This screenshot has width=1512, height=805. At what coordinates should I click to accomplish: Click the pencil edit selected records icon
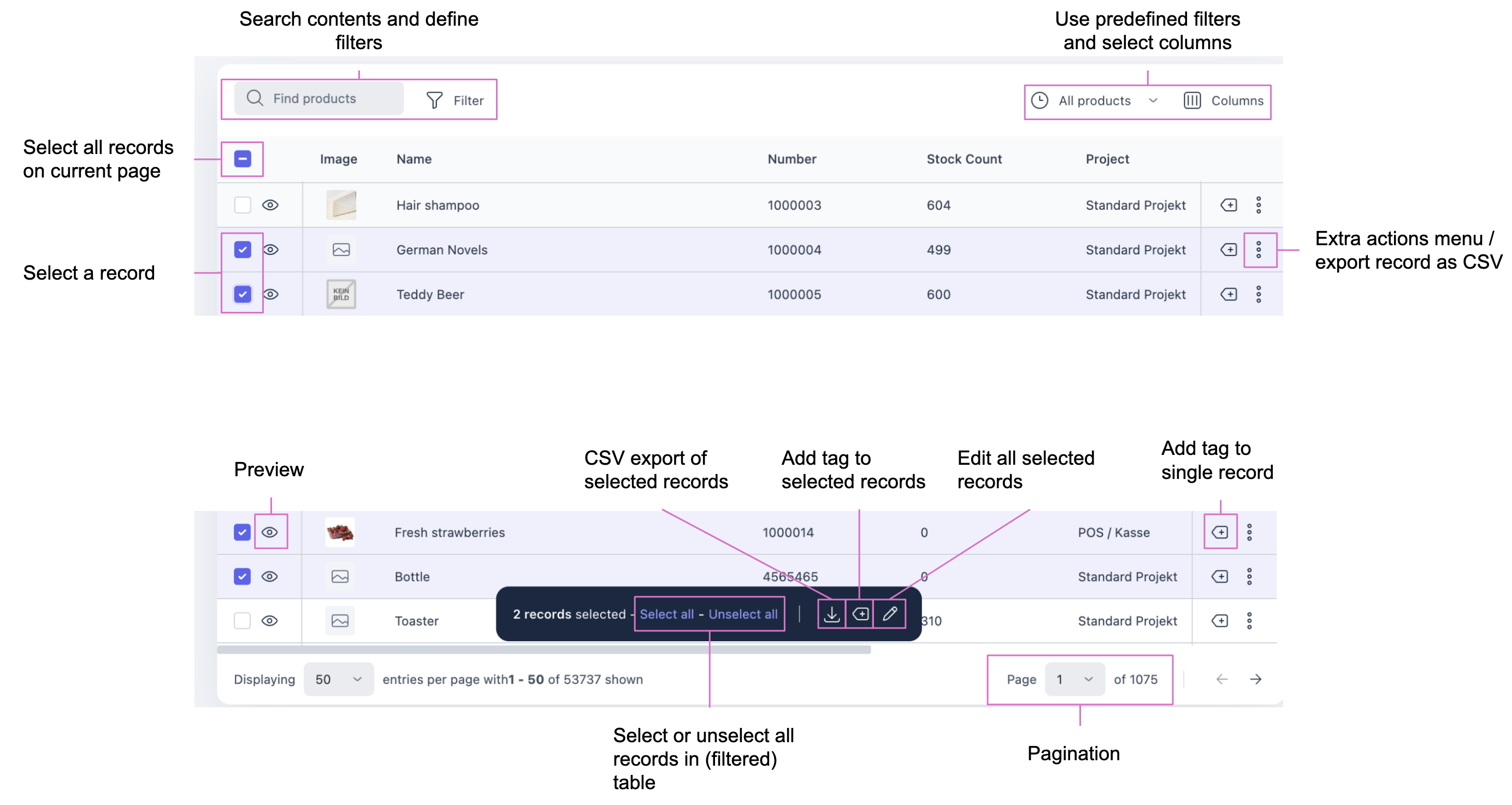pyautogui.click(x=889, y=614)
